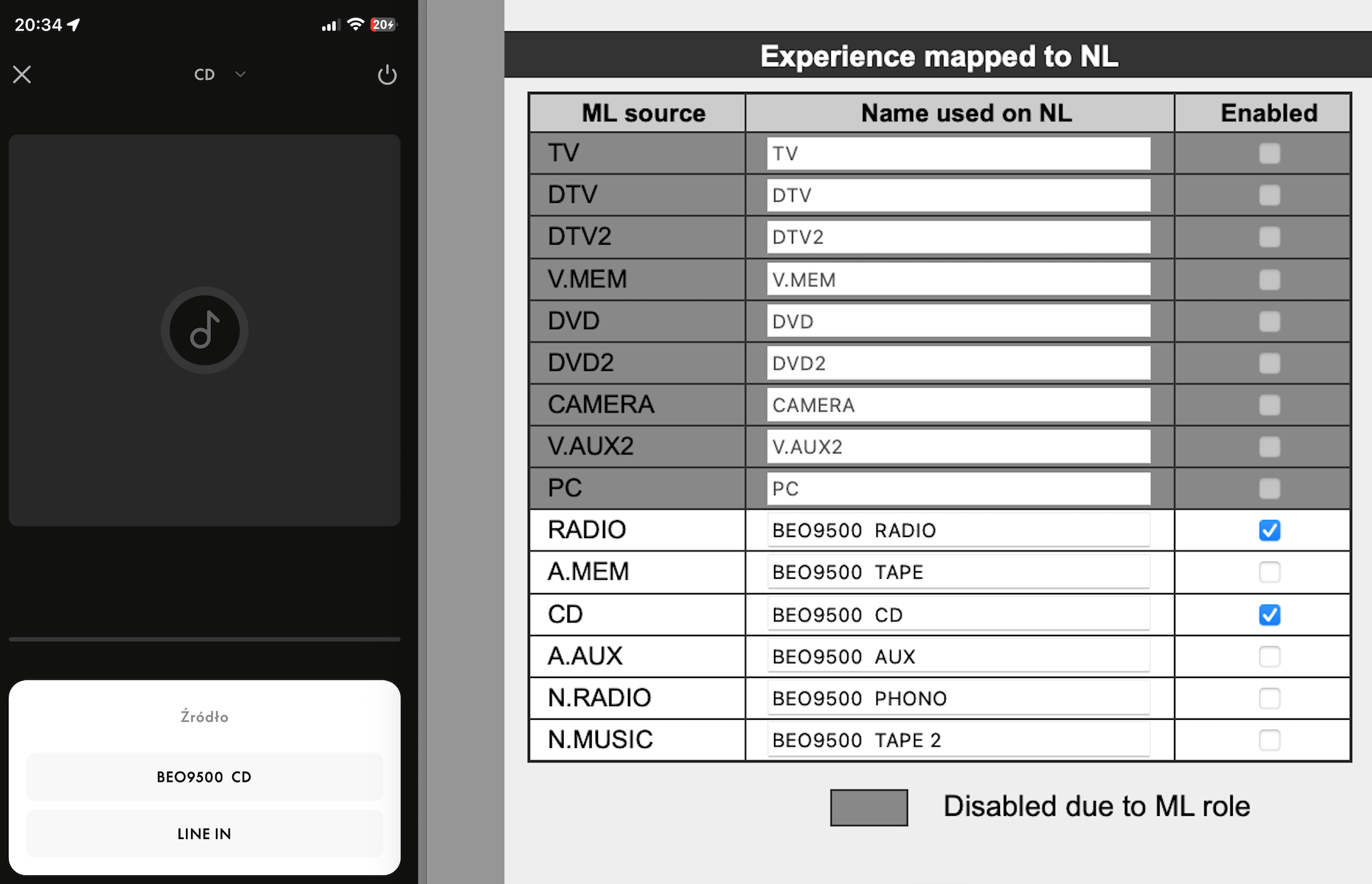Edit the BEO9500 CD name field in table
This screenshot has width=1372, height=884.
click(958, 614)
